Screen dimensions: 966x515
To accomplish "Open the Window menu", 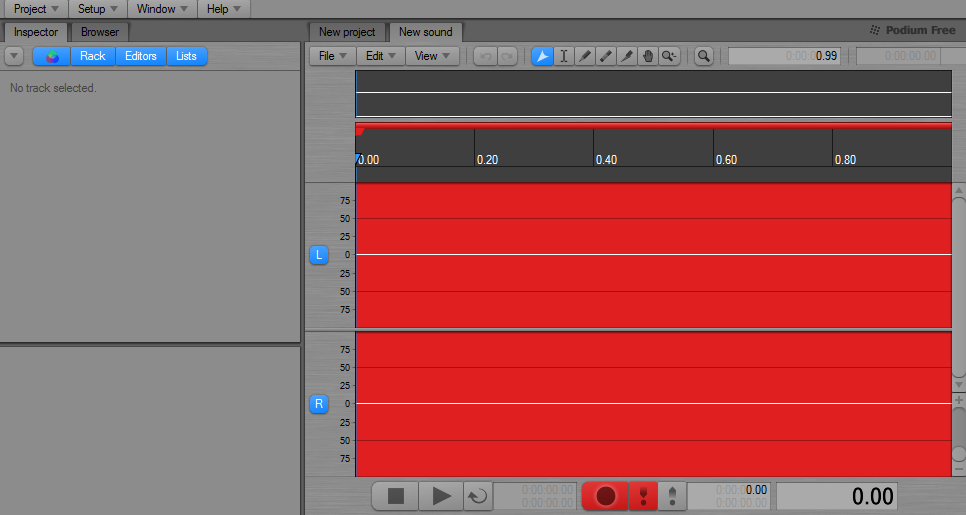I will [x=162, y=9].
